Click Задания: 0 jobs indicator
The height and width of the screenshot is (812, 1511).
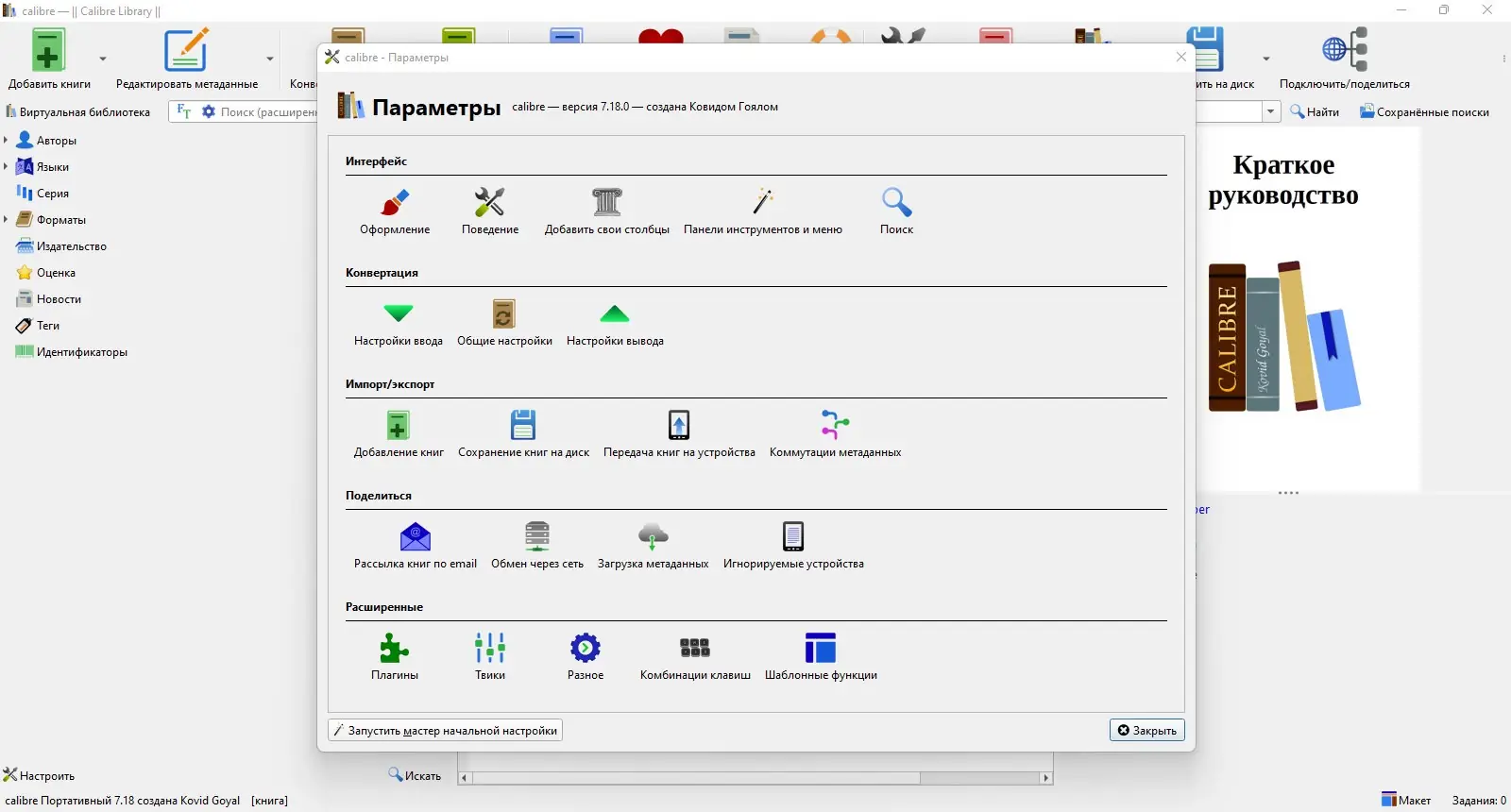pyautogui.click(x=1479, y=800)
